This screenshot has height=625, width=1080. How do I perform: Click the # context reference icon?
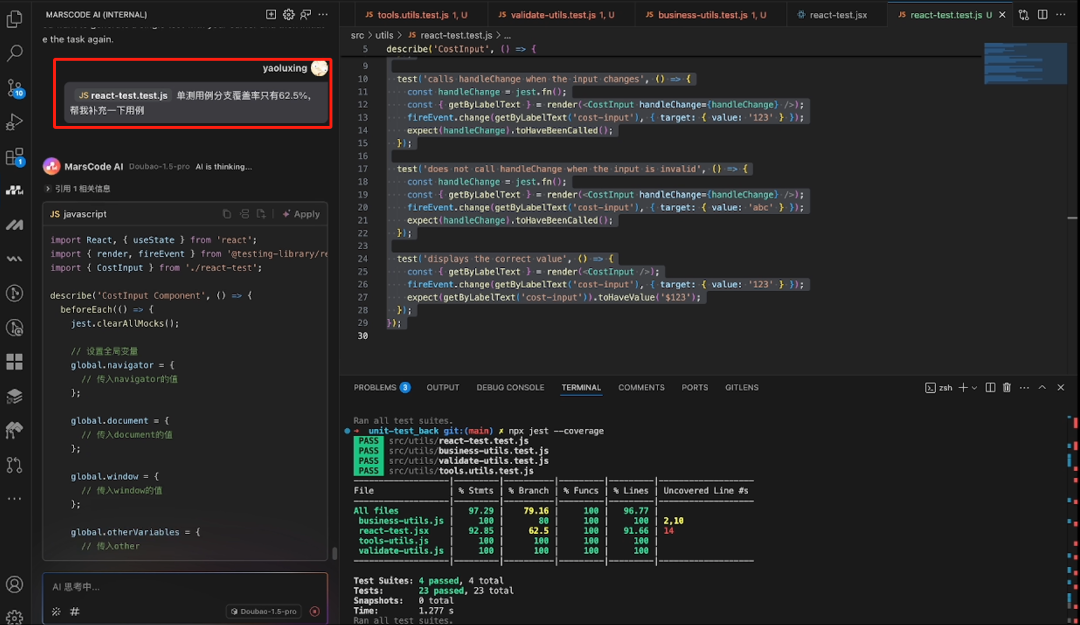coord(74,611)
